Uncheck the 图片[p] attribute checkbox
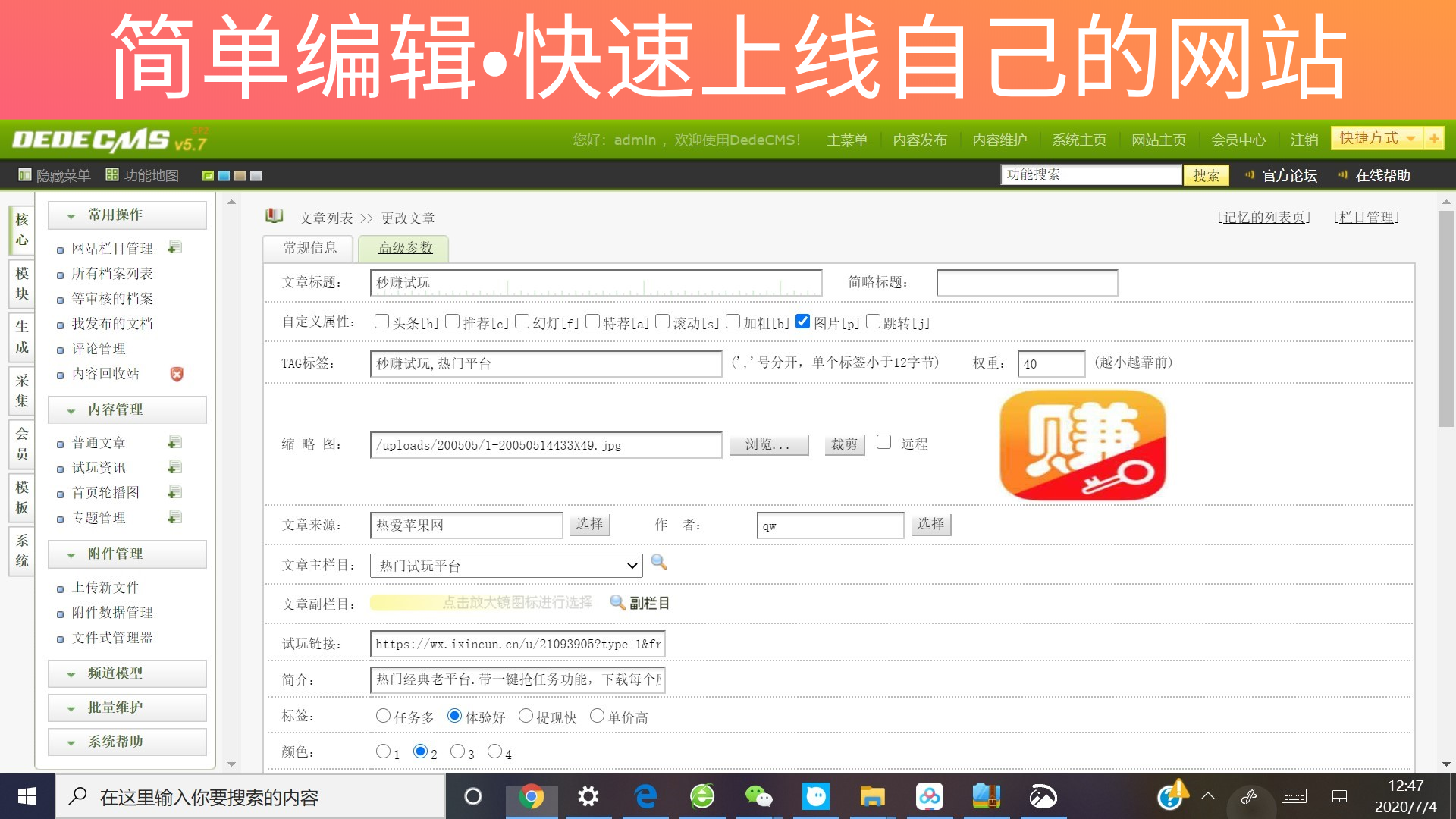This screenshot has width=1456, height=819. coord(802,322)
